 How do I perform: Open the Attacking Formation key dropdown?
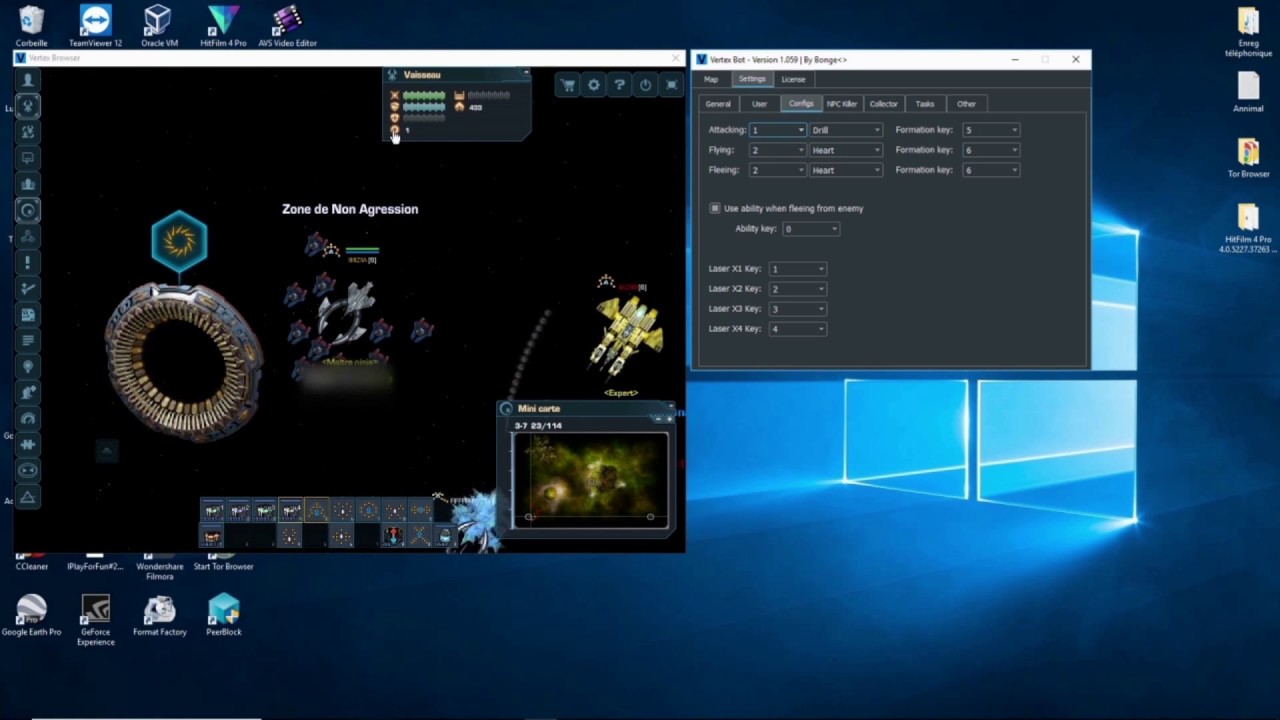(991, 130)
